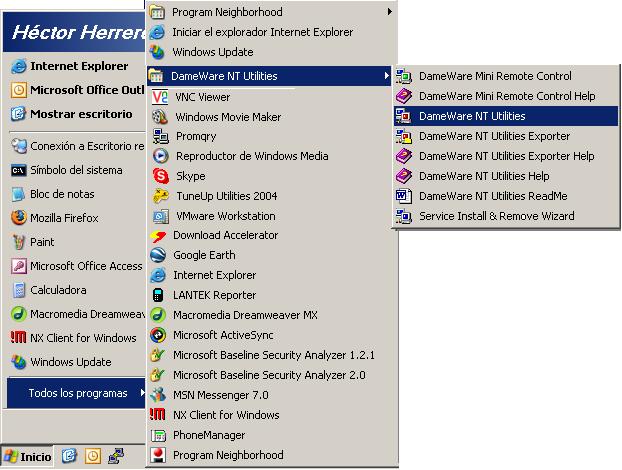Click the Microsoft Office Access icon
This screenshot has height=470, width=622.
coord(19,266)
